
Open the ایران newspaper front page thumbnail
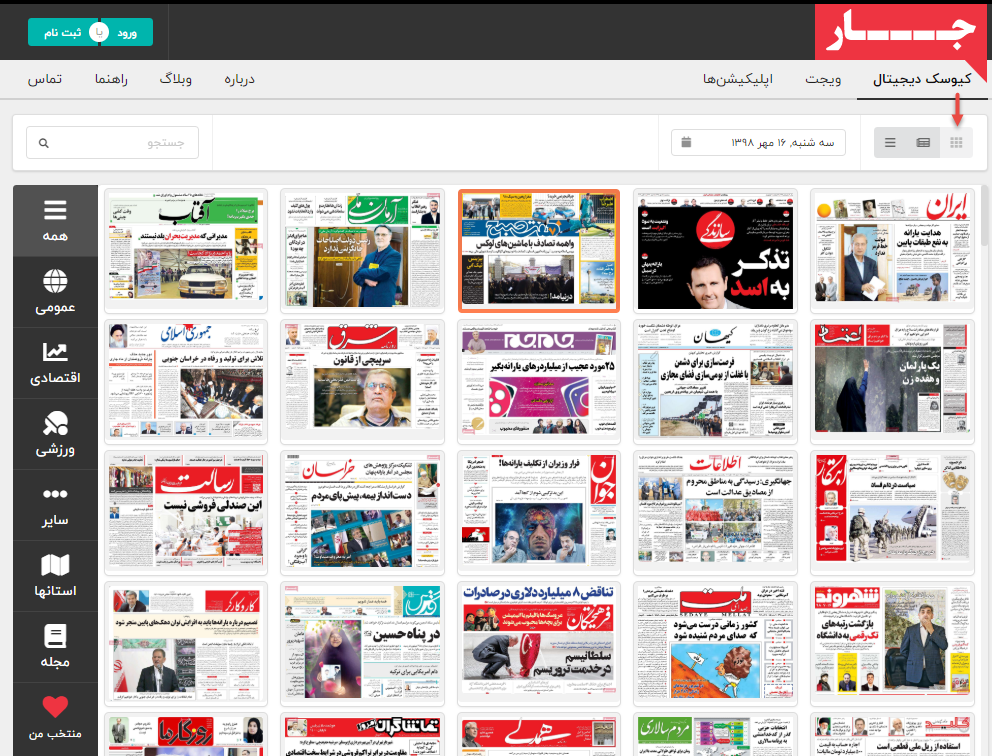pos(892,251)
